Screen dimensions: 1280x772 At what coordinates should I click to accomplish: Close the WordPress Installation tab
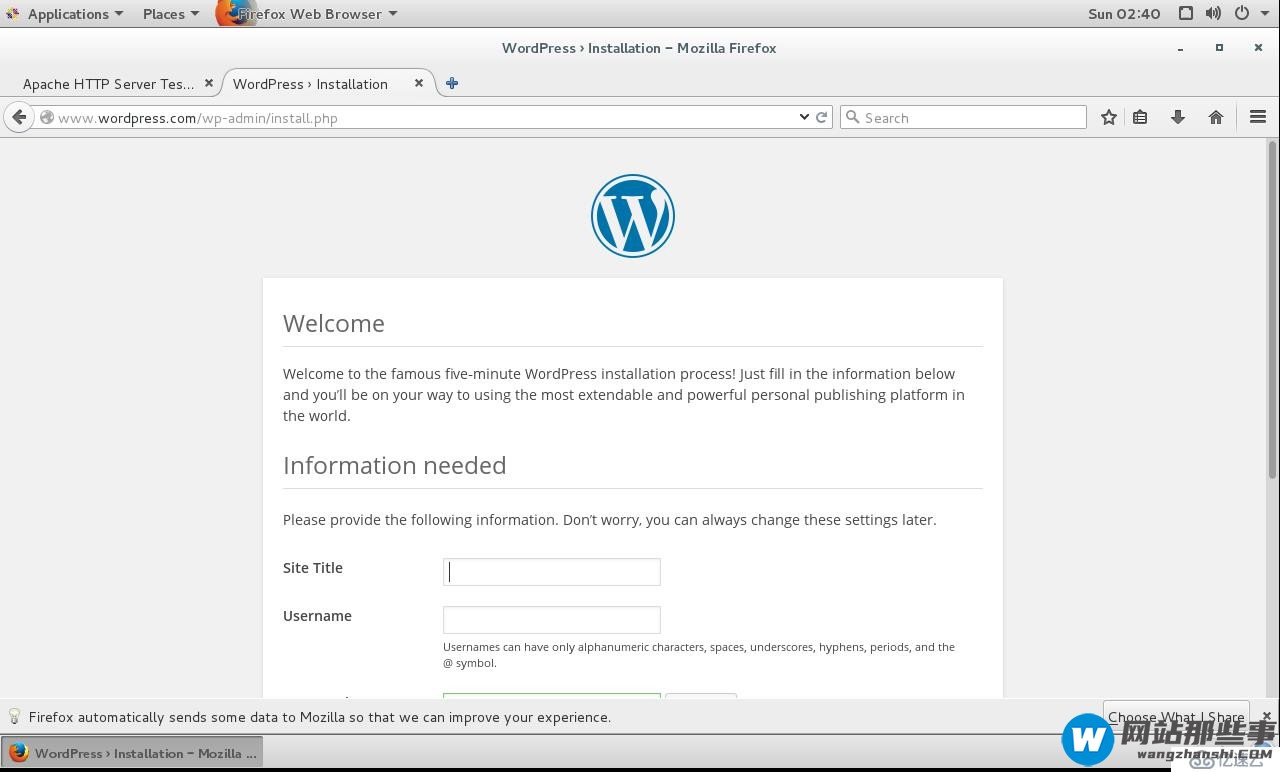pos(419,83)
